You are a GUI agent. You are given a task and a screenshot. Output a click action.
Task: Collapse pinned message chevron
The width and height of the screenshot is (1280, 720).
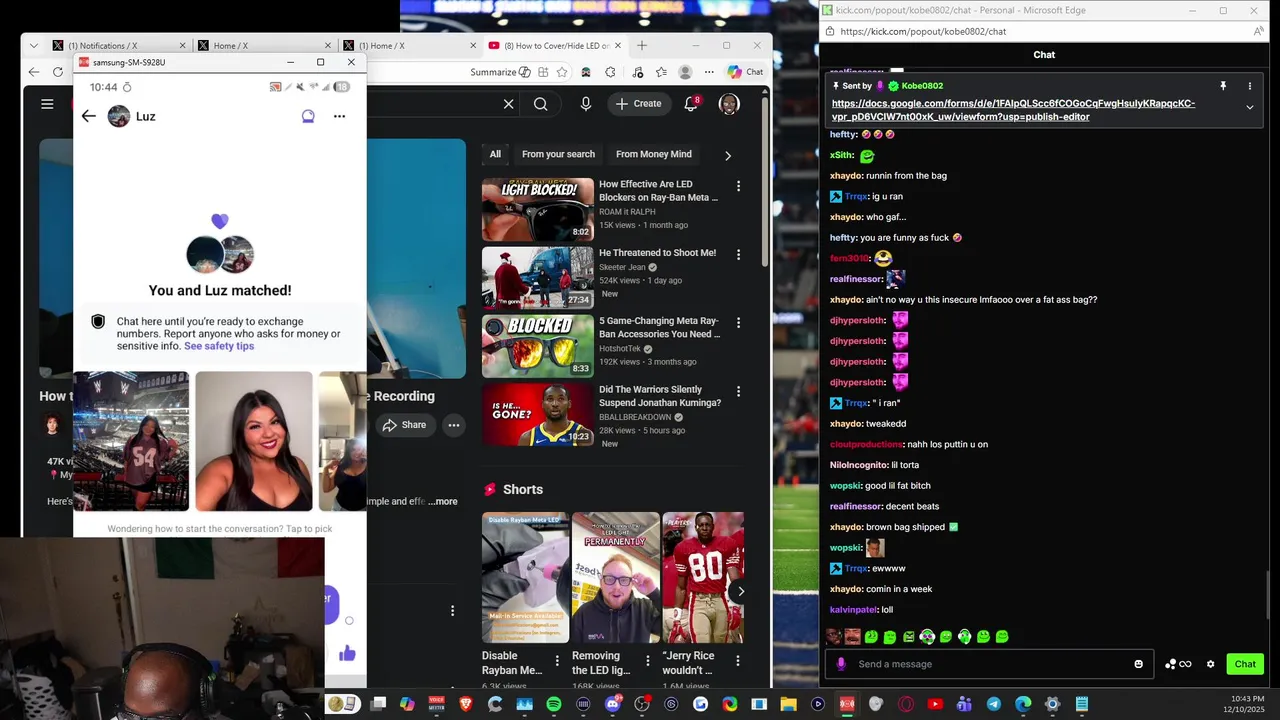click(1249, 107)
